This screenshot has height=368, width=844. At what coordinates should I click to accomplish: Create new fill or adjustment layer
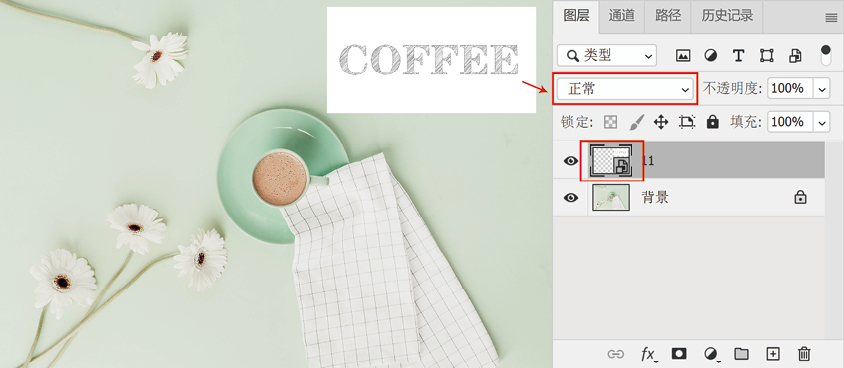point(712,353)
